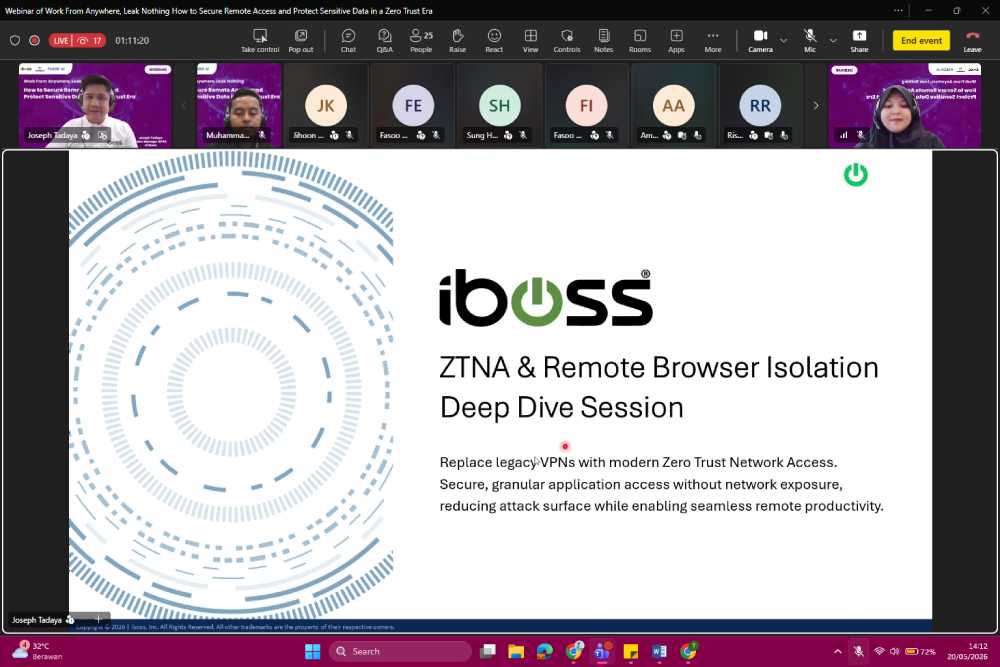Select the RR participant tile

760,105
